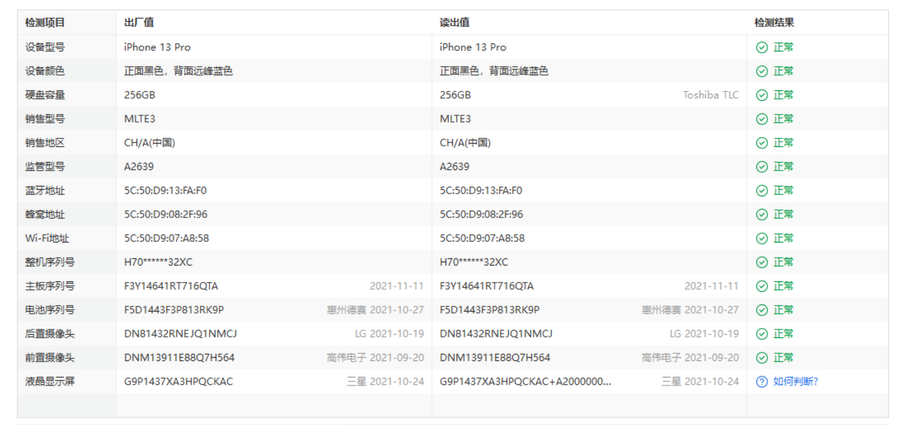Click the green check icon in 设备型号 row
This screenshot has width=900, height=425.
point(762,47)
